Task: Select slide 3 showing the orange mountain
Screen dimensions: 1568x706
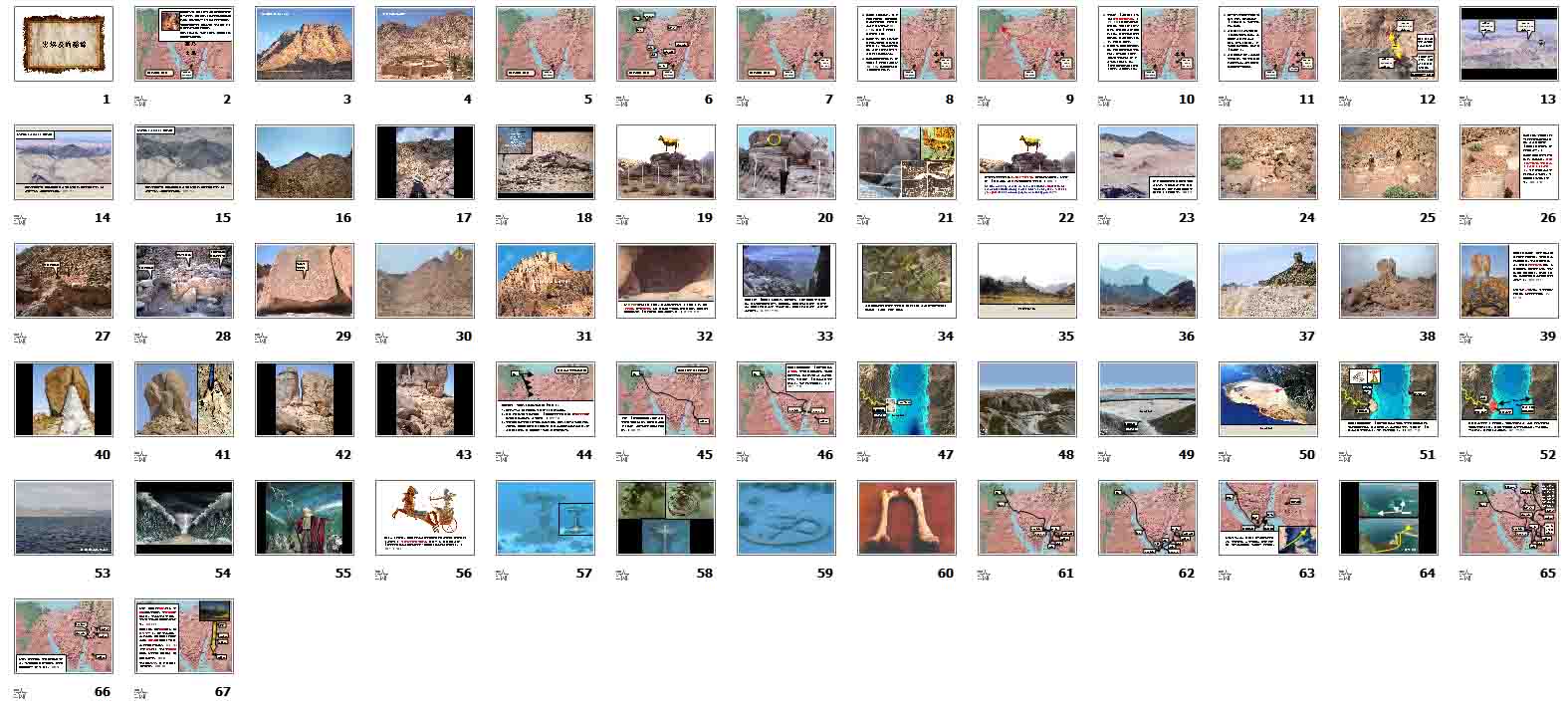Action: tap(305, 44)
